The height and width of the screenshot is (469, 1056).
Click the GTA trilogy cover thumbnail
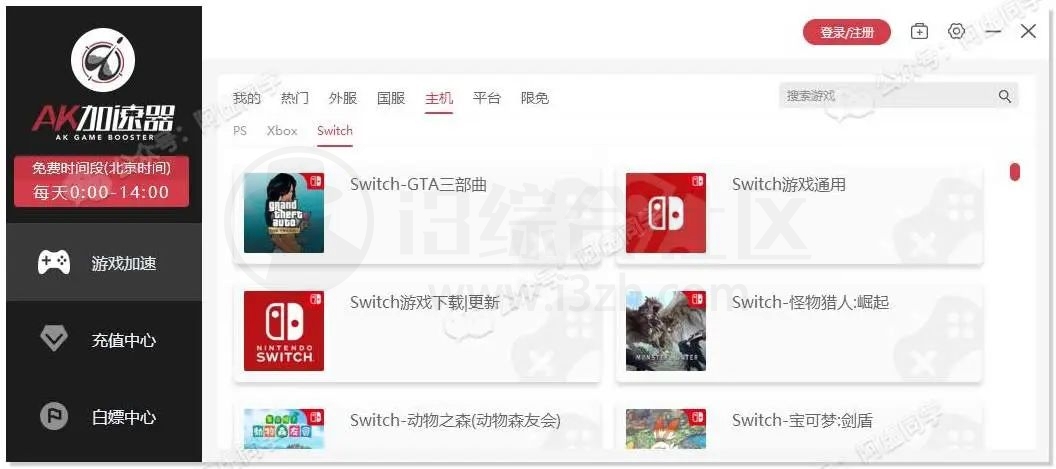(x=284, y=213)
